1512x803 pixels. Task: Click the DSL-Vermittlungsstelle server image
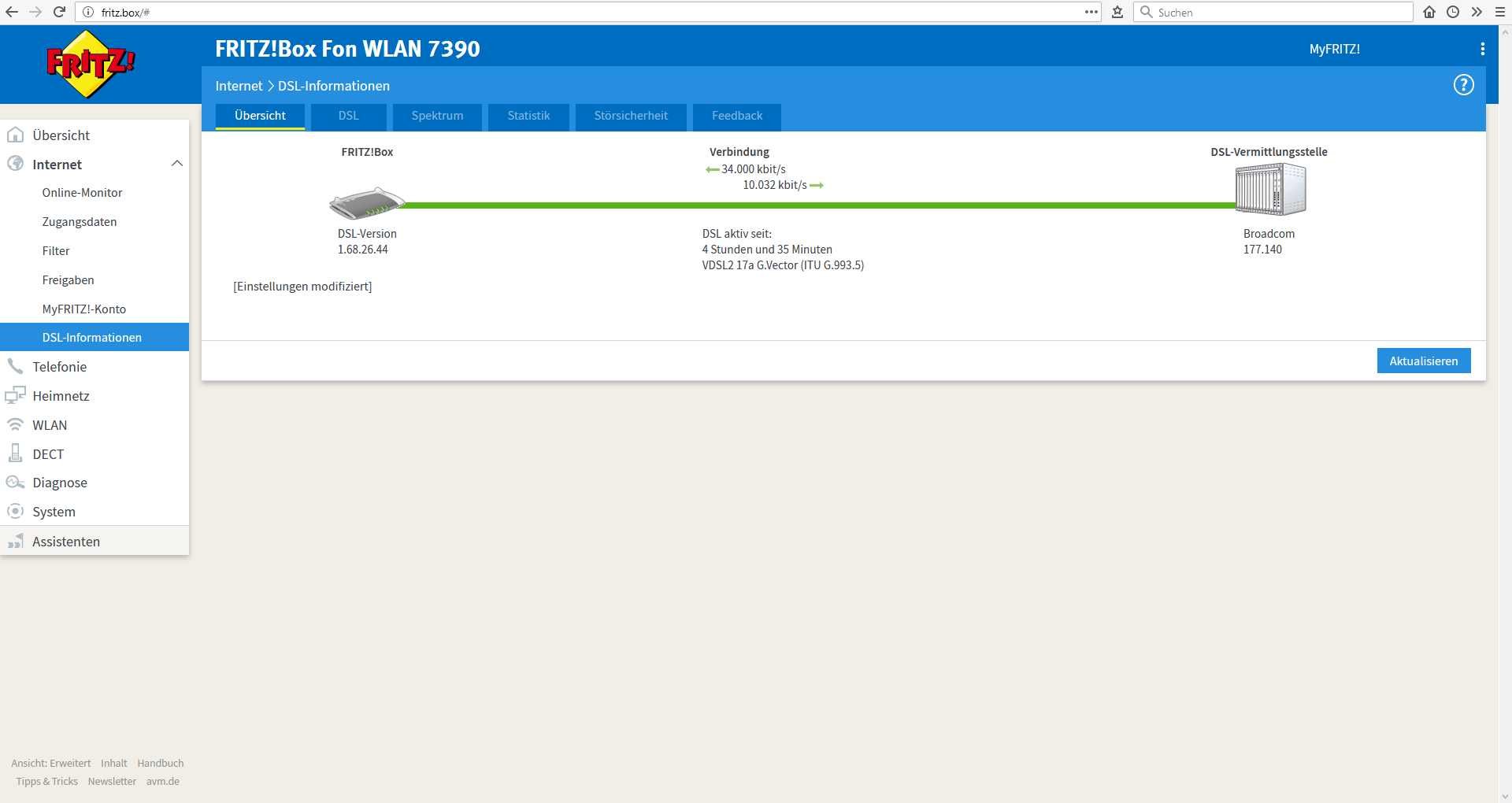(x=1270, y=189)
